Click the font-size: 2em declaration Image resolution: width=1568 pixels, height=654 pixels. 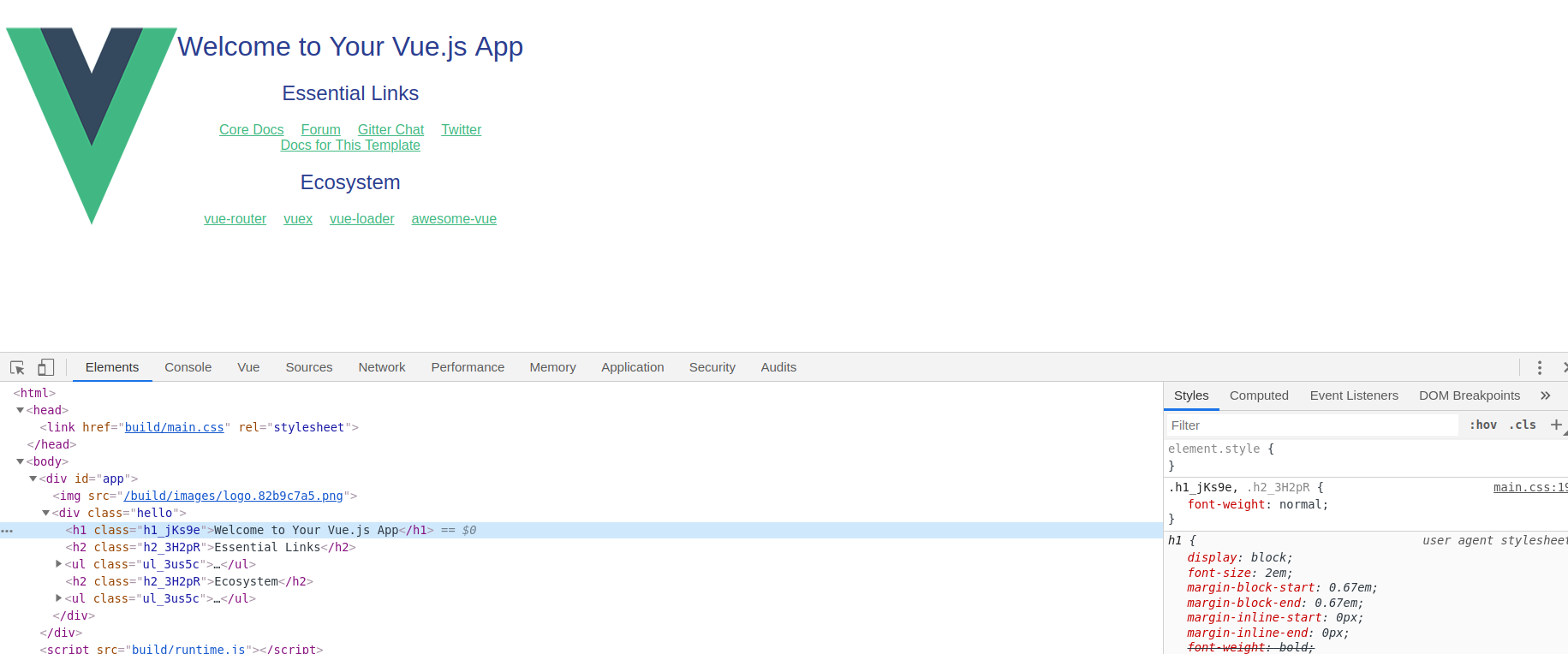1239,573
